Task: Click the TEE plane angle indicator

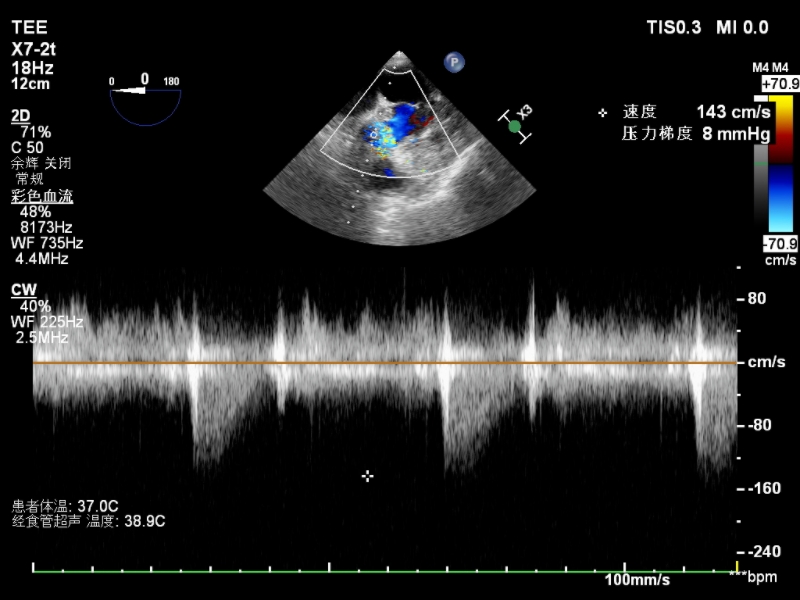Action: 145,94
